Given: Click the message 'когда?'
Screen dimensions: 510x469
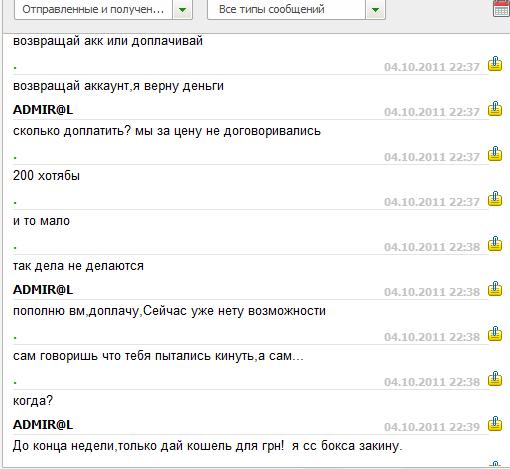Looking at the screenshot, I should [33, 401].
